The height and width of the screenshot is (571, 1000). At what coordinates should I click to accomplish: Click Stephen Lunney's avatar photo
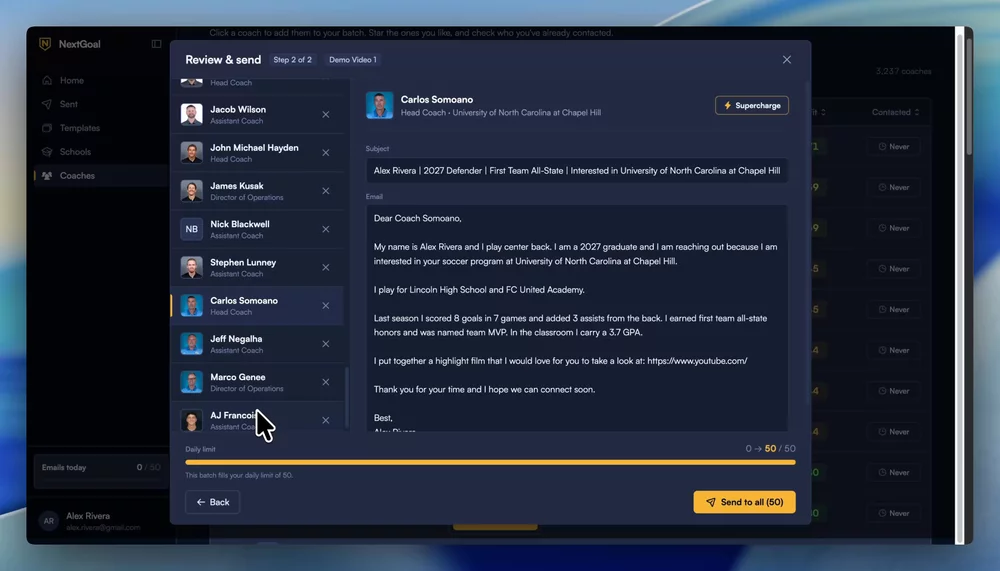click(191, 267)
